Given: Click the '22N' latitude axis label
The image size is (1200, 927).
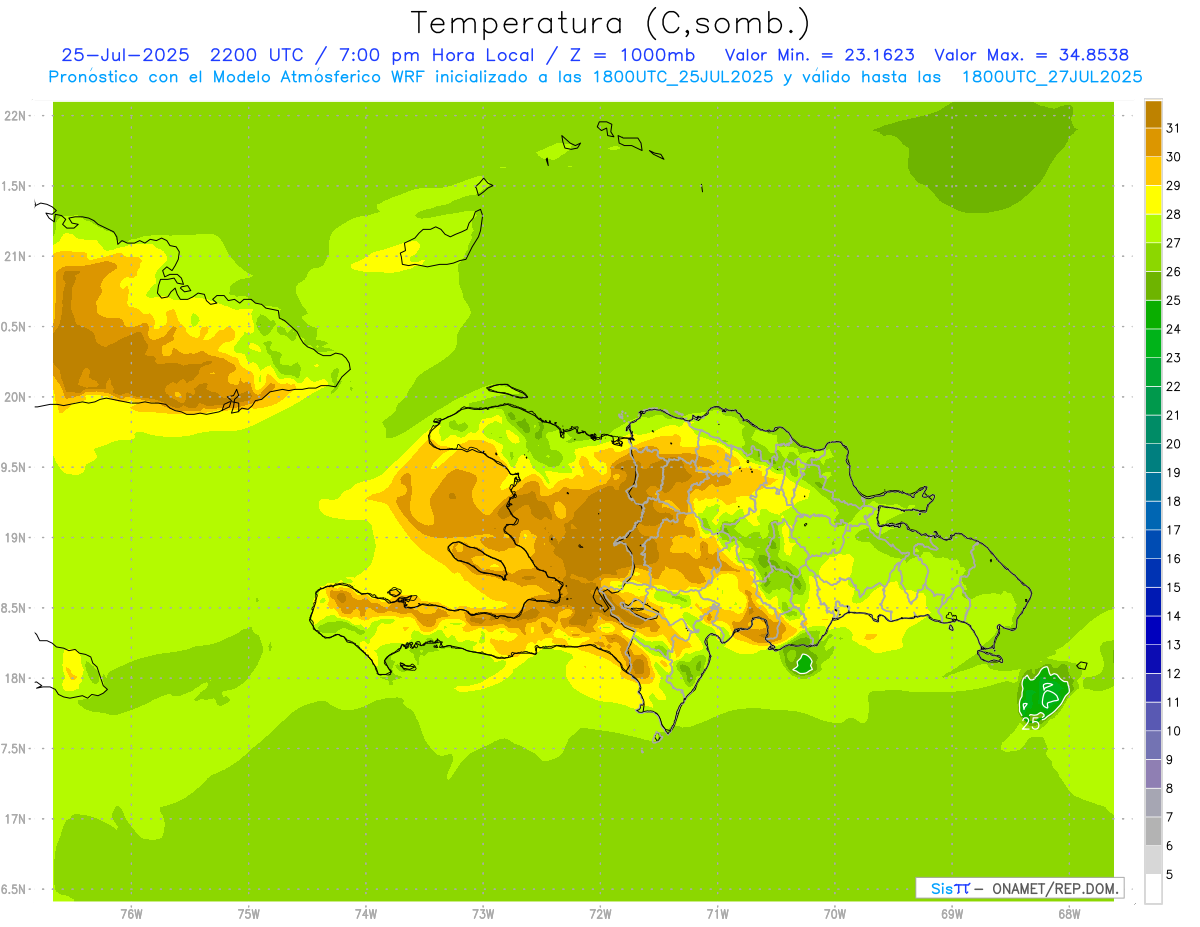Looking at the screenshot, I should (14, 116).
